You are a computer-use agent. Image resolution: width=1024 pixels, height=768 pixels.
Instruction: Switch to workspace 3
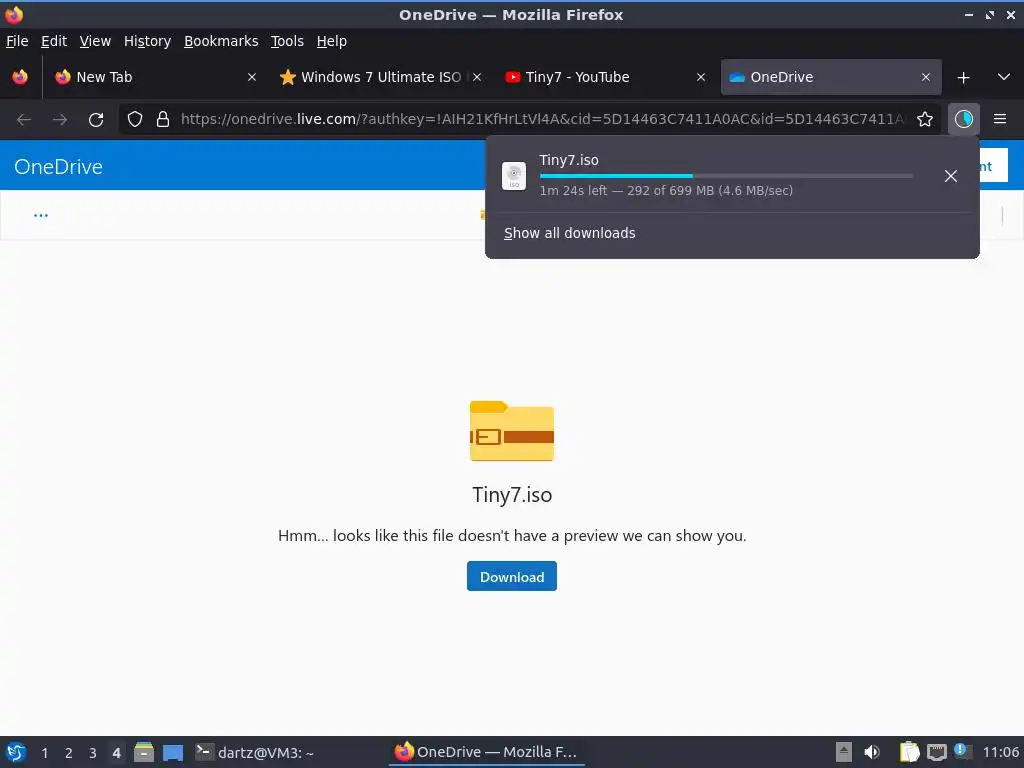(x=93, y=753)
